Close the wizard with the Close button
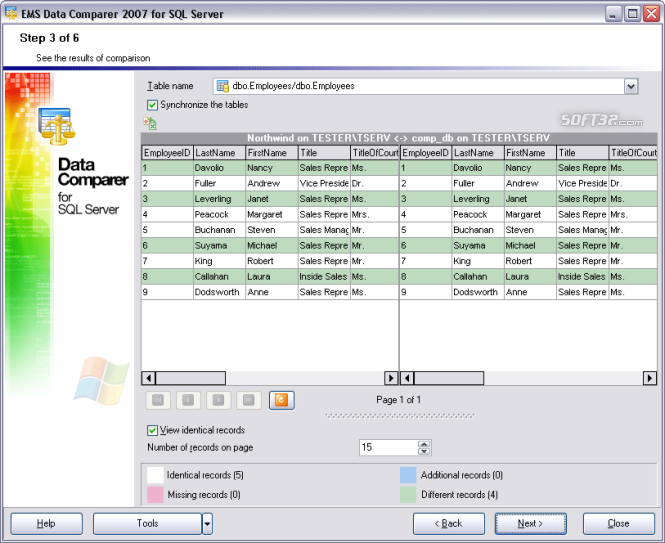 619,524
